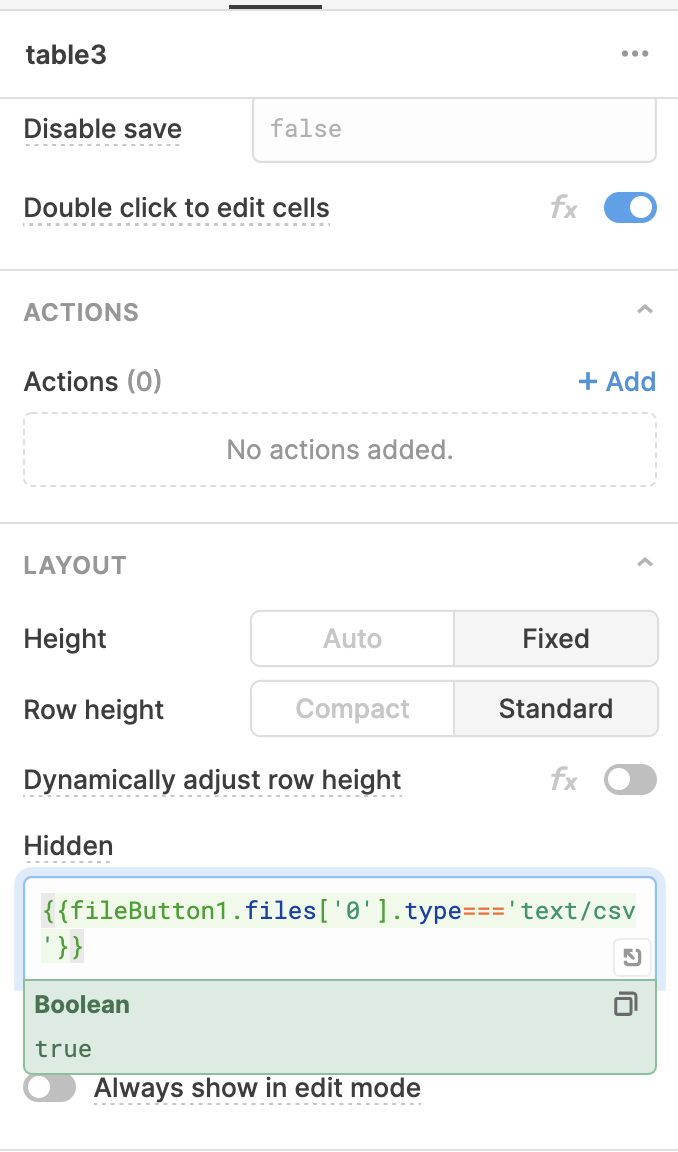Image resolution: width=678 pixels, height=1152 pixels.
Task: Choose Standard row height
Action: (x=556, y=709)
